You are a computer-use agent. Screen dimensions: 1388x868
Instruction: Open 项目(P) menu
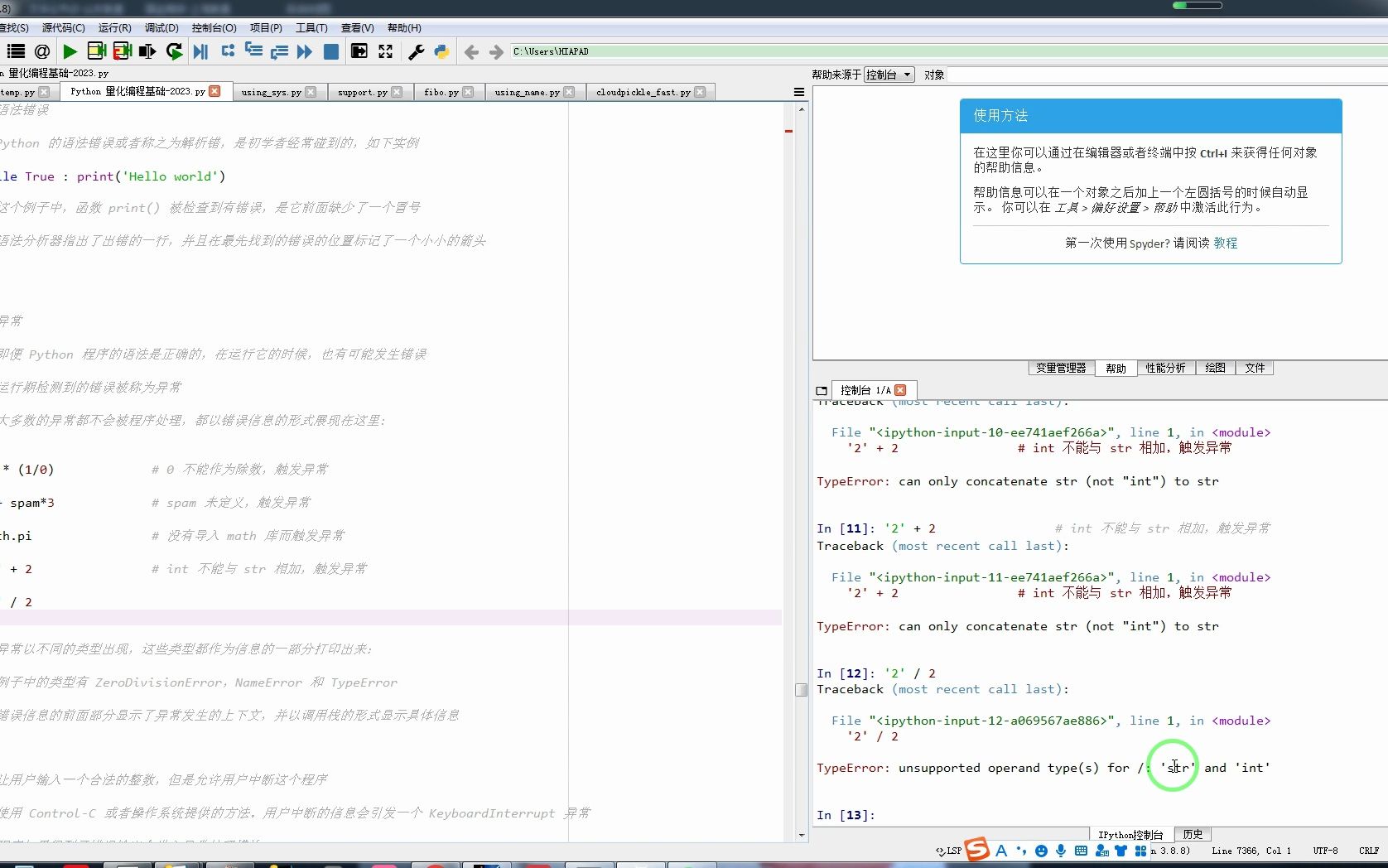(266, 27)
